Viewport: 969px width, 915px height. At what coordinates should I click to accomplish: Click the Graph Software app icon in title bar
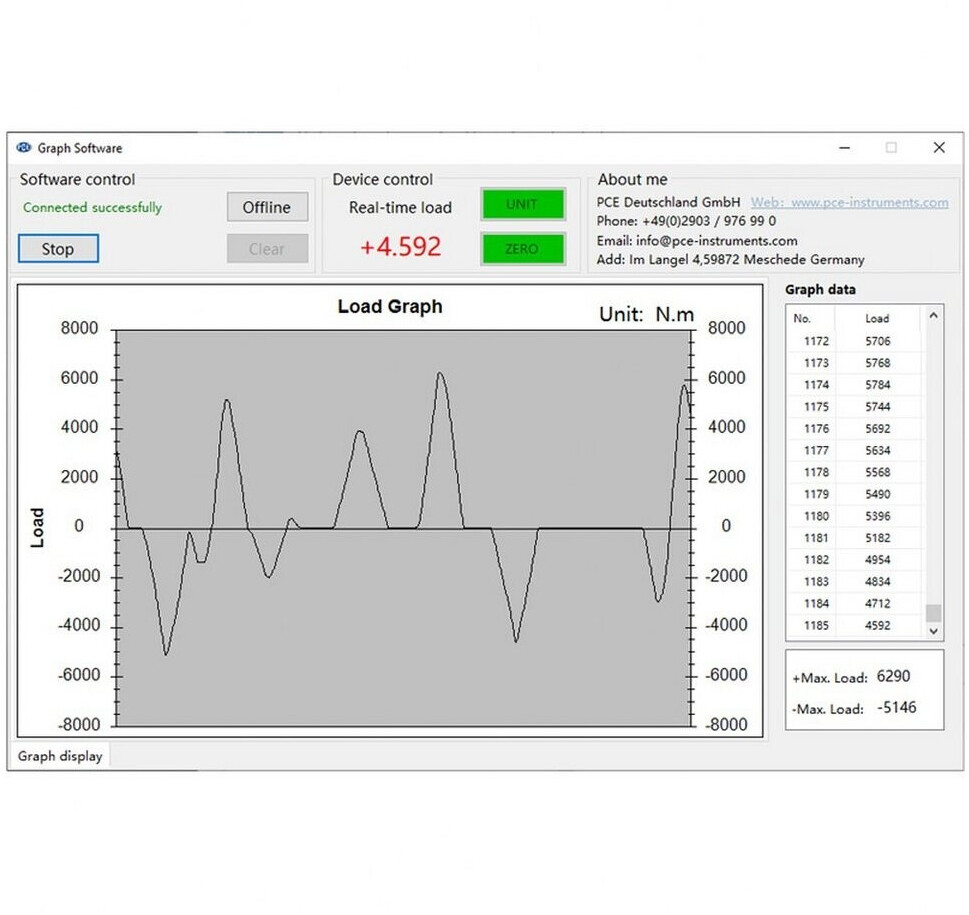23,148
